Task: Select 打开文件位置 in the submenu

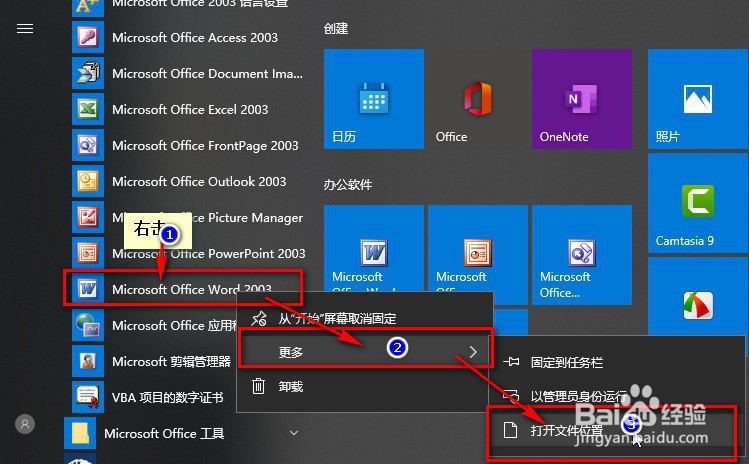Action: click(616, 430)
